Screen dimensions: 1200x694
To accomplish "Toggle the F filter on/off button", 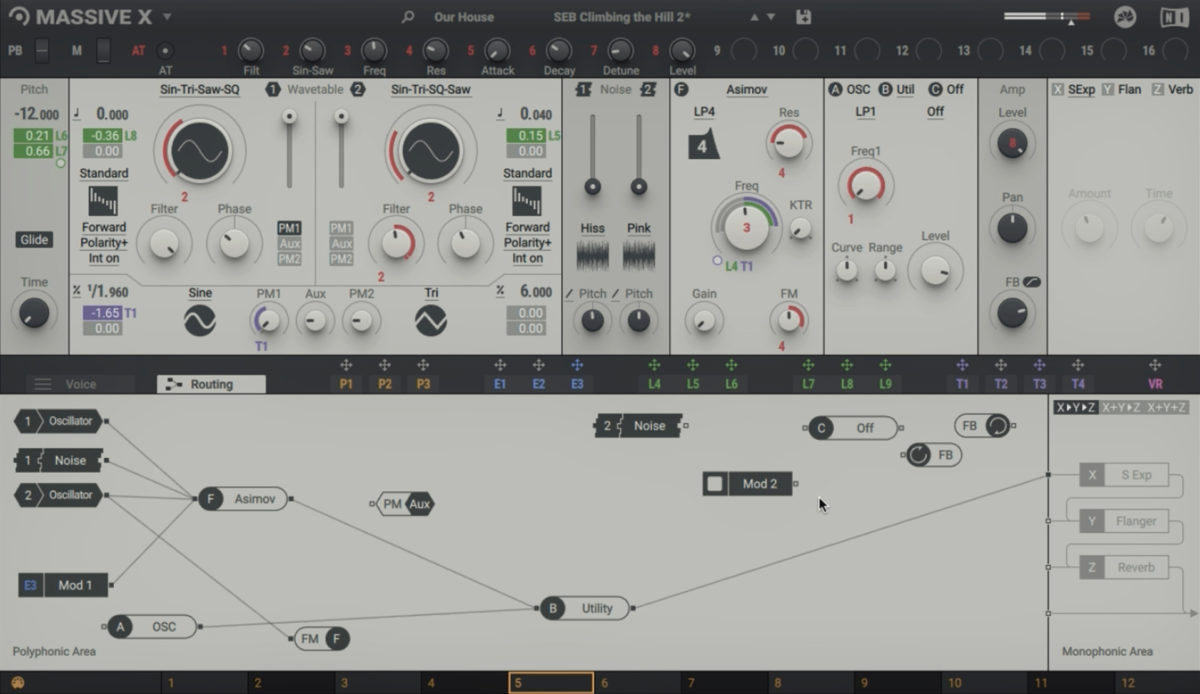I will click(681, 90).
